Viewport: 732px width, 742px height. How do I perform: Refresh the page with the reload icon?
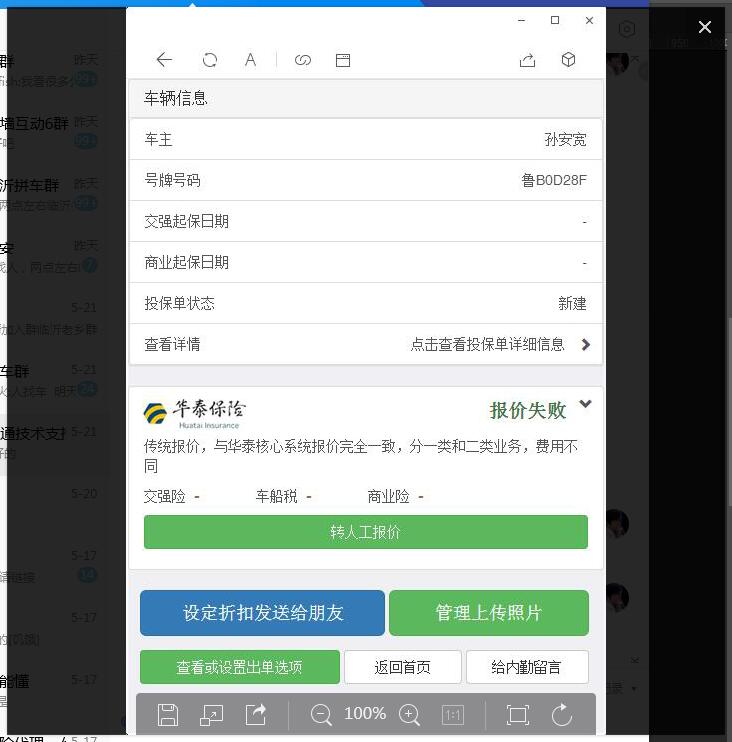pos(210,60)
